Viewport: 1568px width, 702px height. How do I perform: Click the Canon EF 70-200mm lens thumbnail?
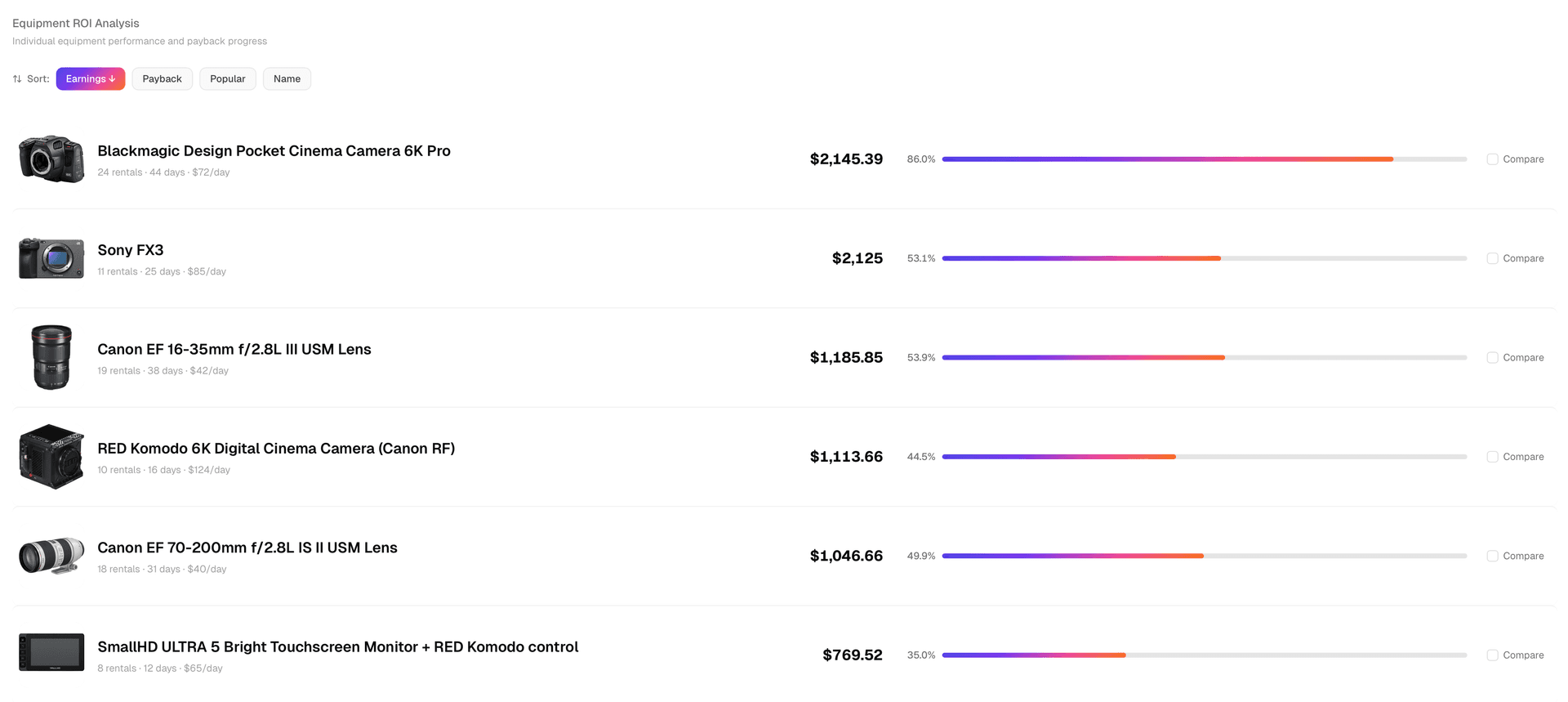point(51,555)
